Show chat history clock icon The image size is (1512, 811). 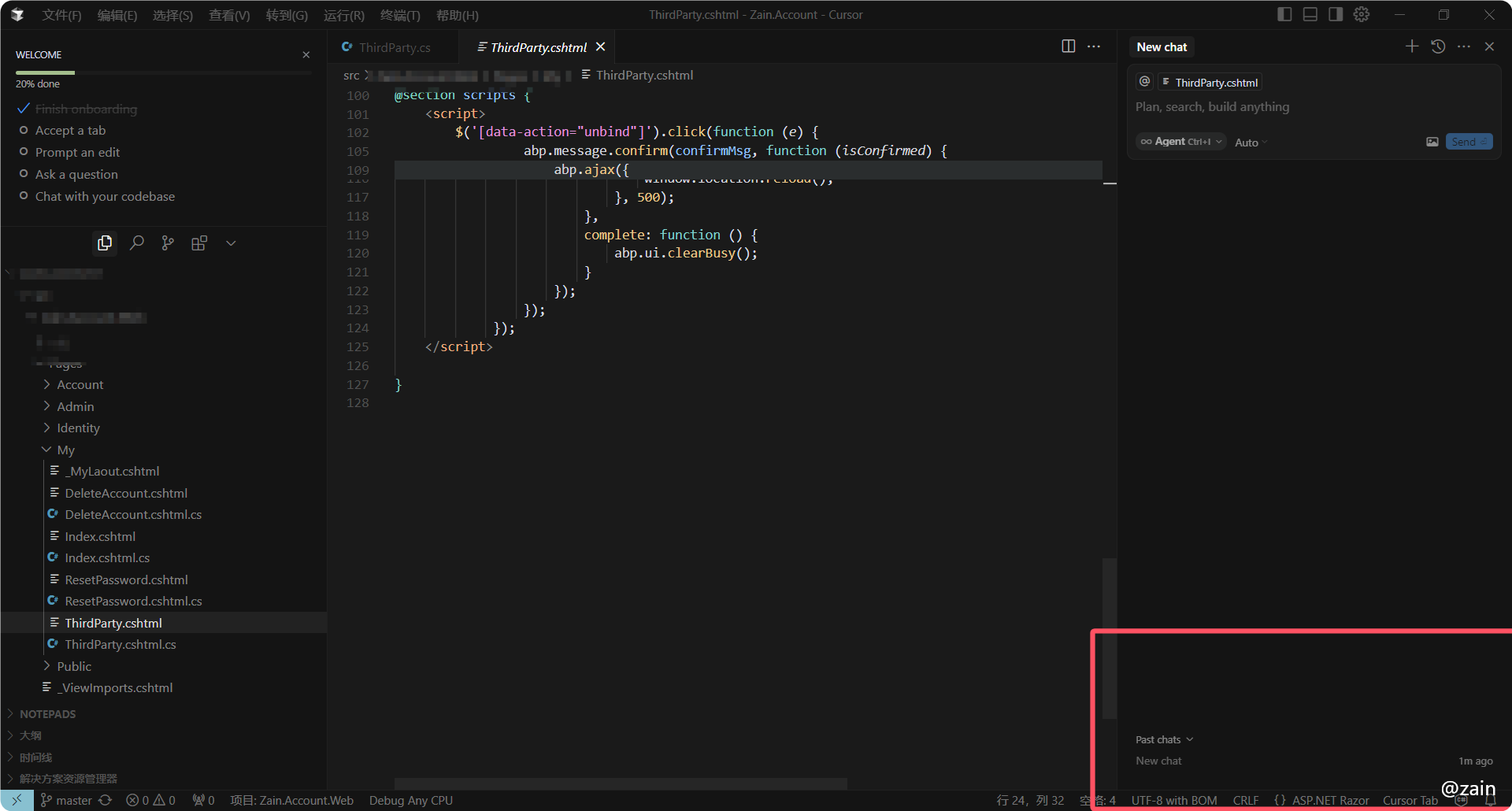coord(1438,46)
